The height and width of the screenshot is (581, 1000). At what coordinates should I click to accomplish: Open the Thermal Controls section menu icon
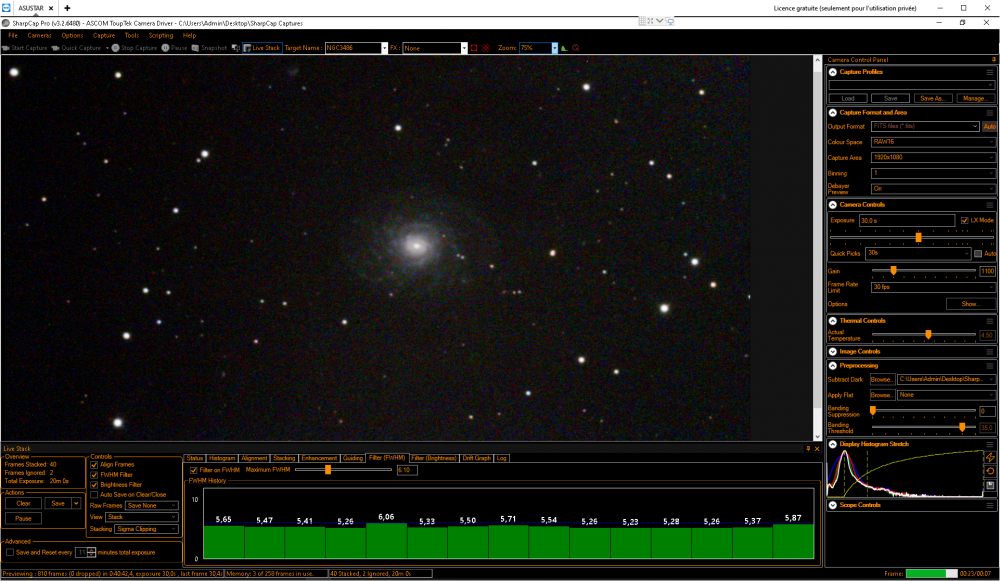[990, 321]
